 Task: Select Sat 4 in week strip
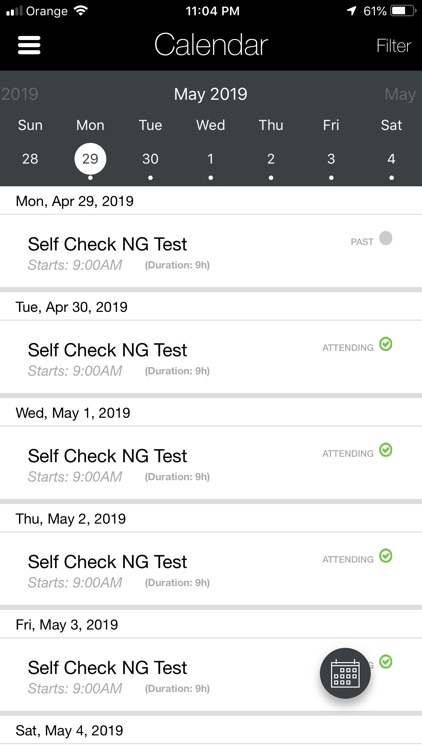click(391, 159)
